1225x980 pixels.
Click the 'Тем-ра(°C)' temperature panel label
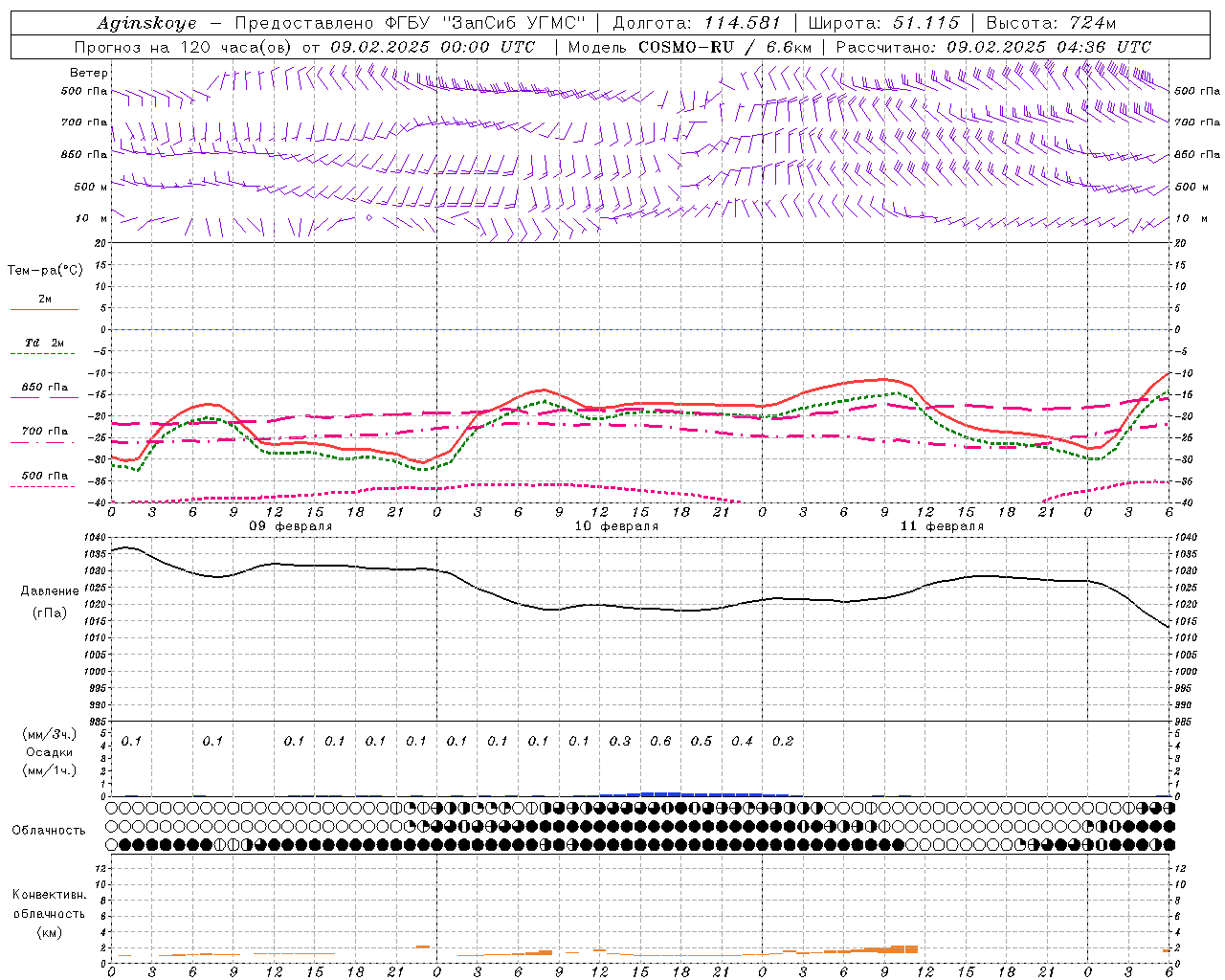click(x=45, y=271)
